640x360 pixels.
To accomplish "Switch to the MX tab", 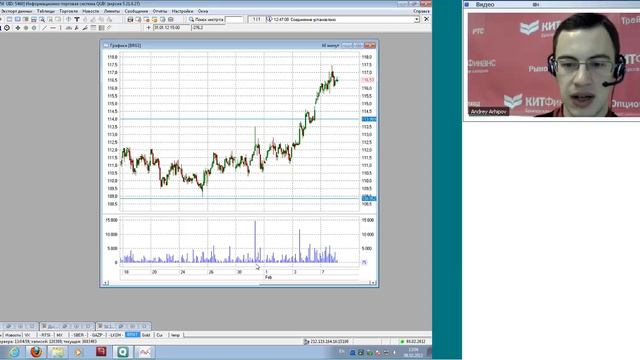I will [x=60, y=335].
